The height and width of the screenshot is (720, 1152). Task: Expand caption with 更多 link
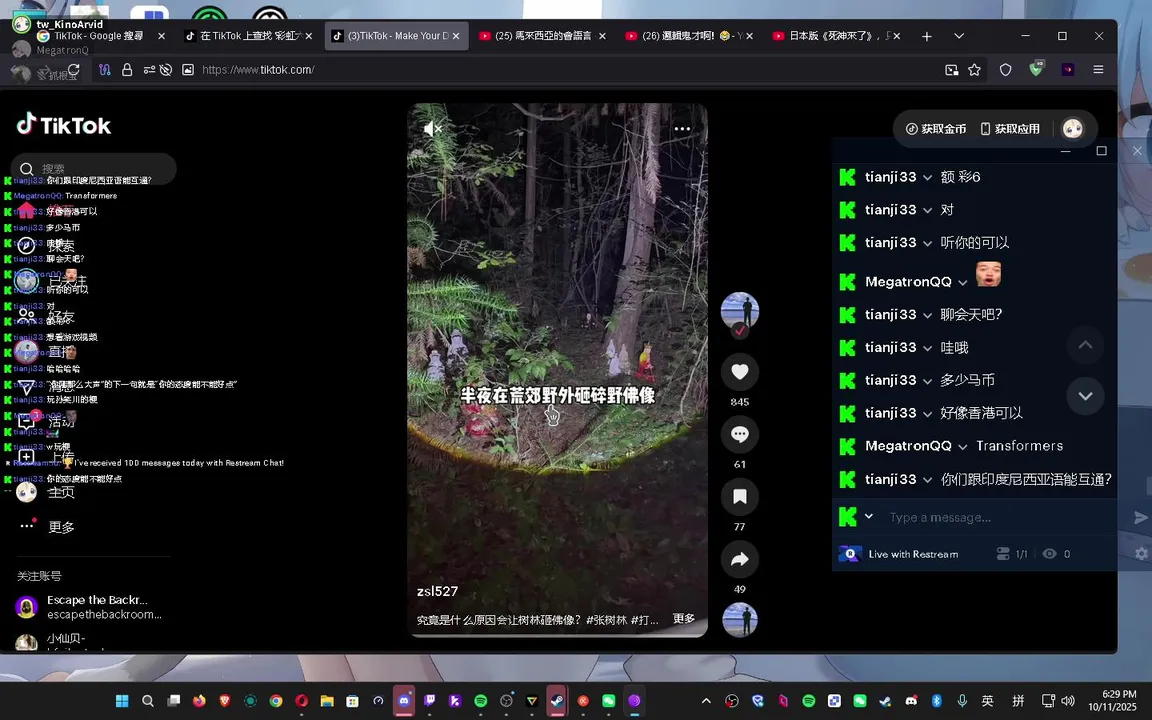point(683,619)
